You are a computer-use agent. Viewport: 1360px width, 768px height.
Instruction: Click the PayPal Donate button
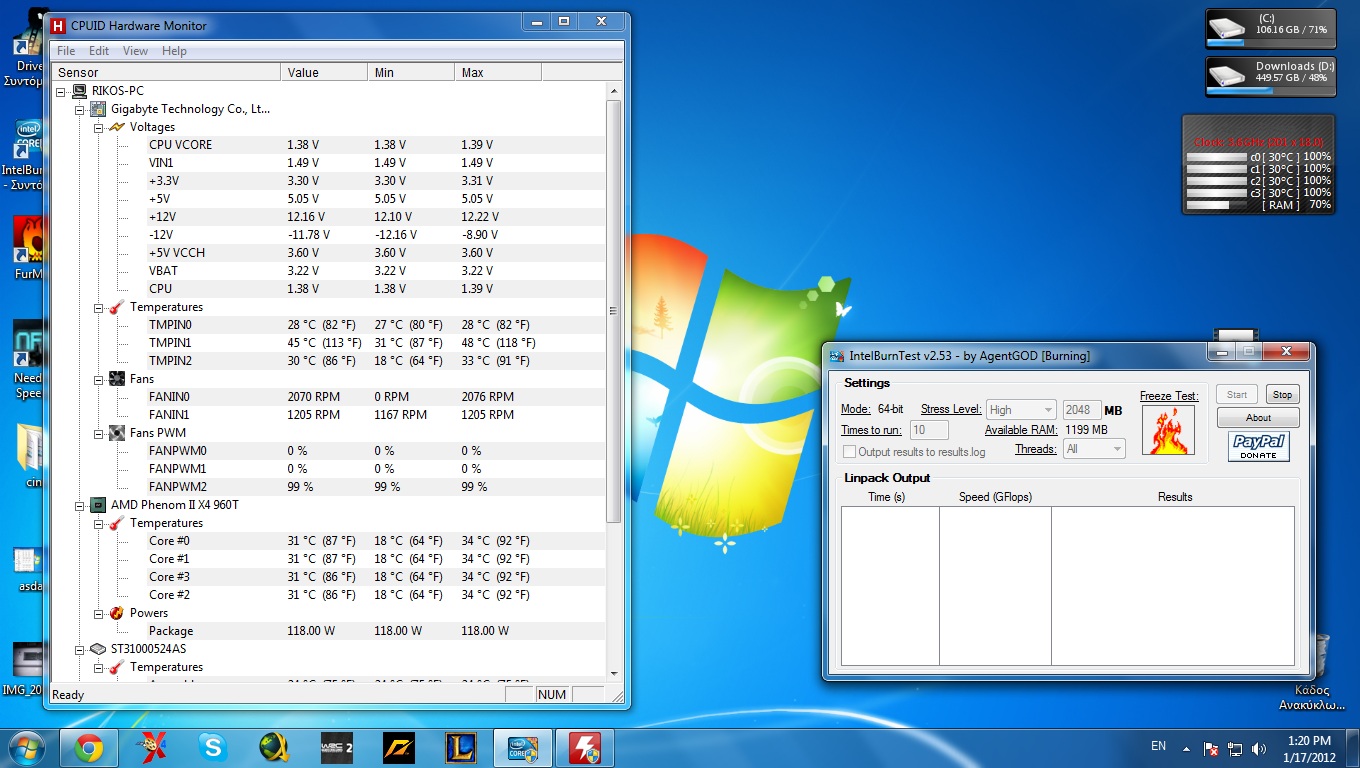click(x=1258, y=446)
